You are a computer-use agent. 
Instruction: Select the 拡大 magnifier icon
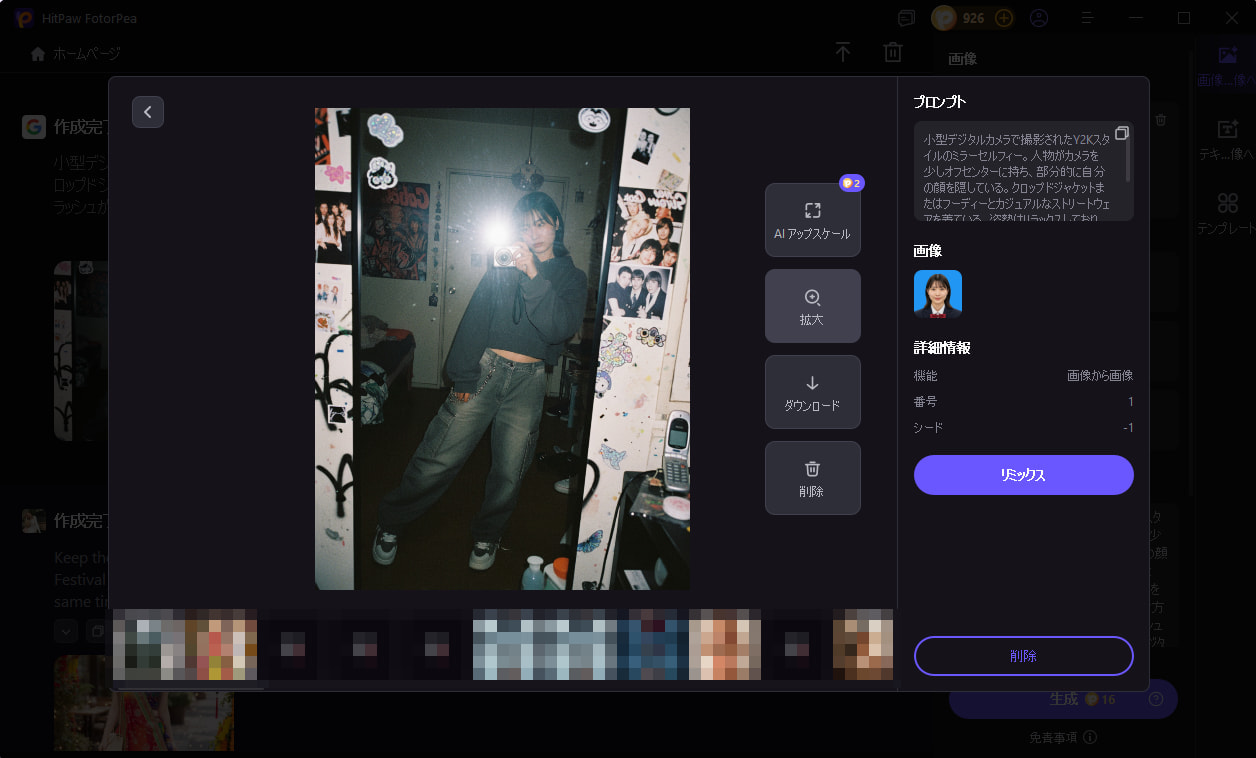tap(812, 296)
